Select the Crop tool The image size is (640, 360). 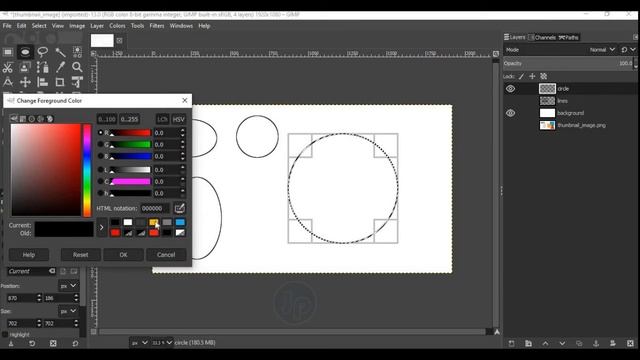(60, 82)
